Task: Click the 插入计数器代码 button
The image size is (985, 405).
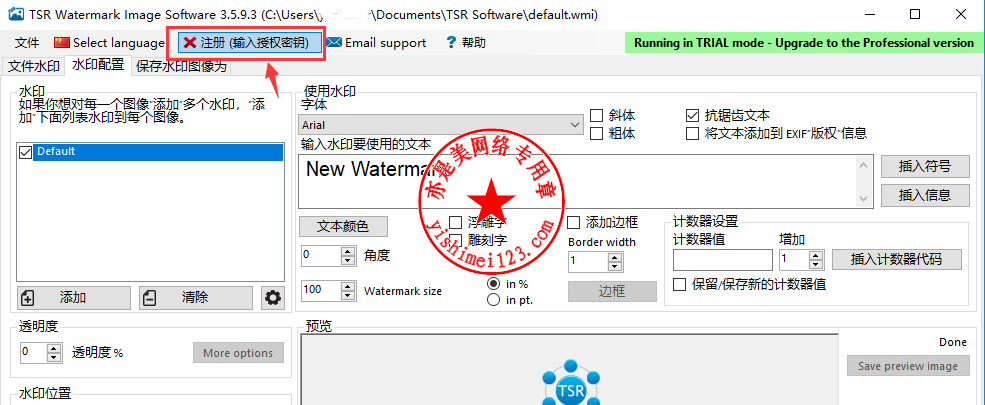Action: click(x=896, y=259)
